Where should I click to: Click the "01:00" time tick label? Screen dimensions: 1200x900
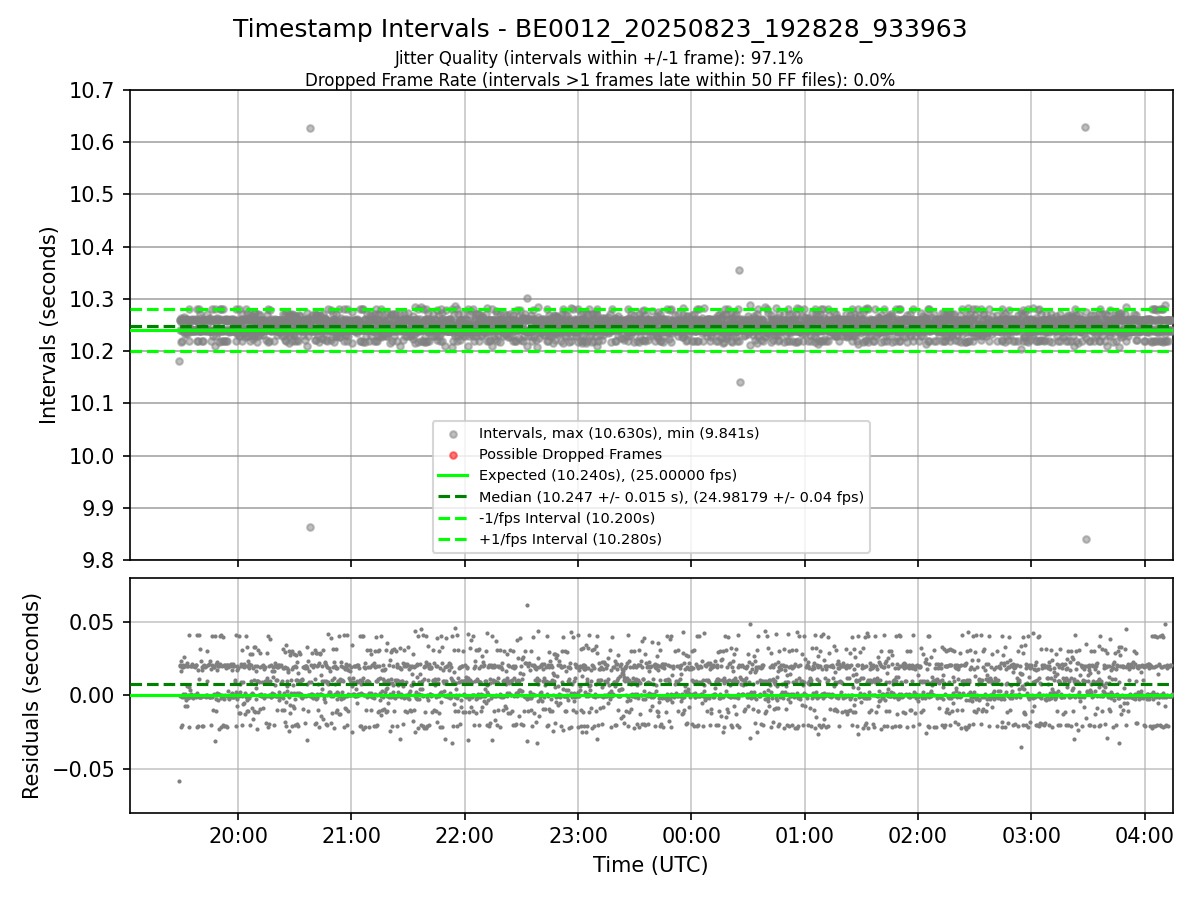(804, 835)
